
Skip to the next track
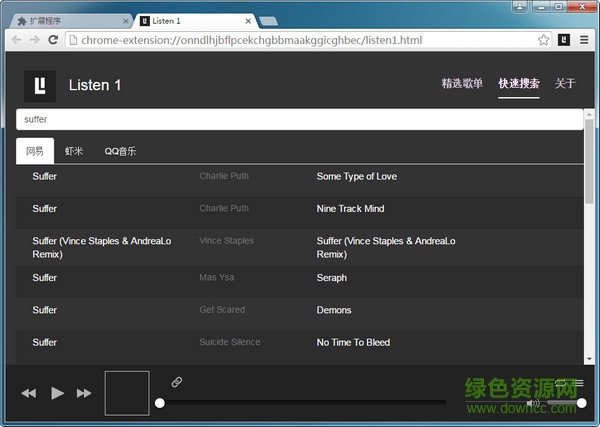(84, 393)
